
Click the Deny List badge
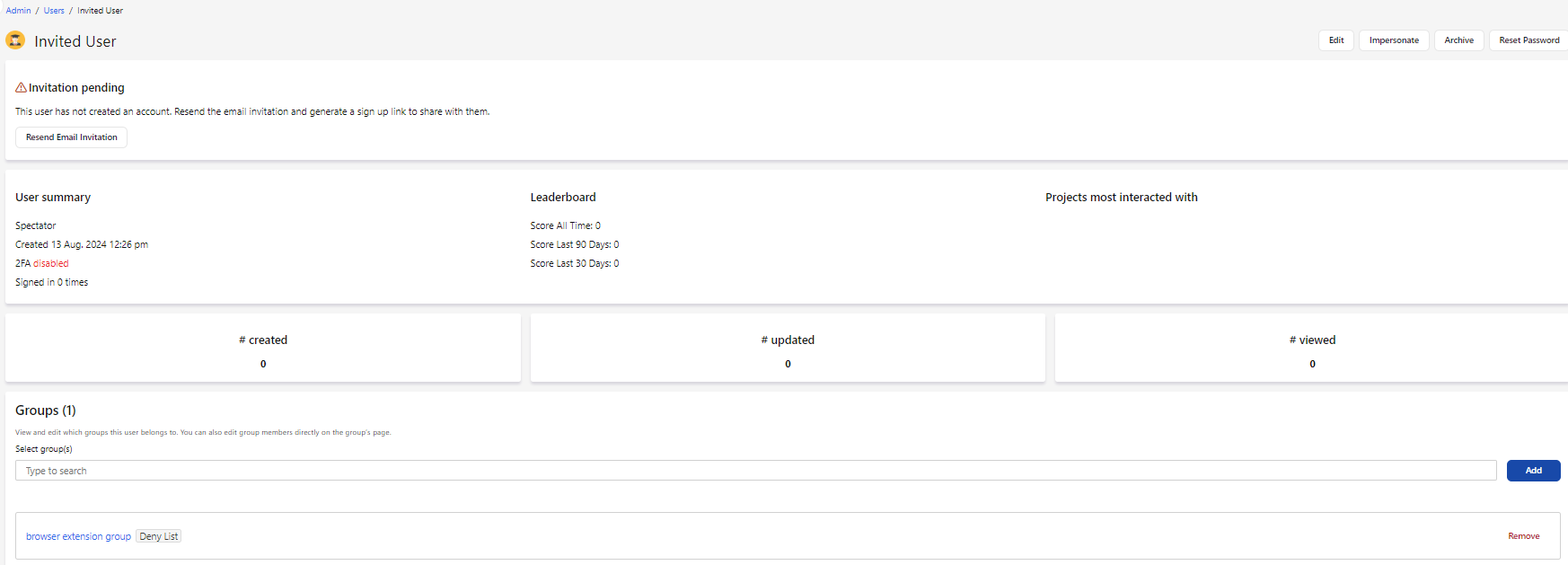click(159, 536)
